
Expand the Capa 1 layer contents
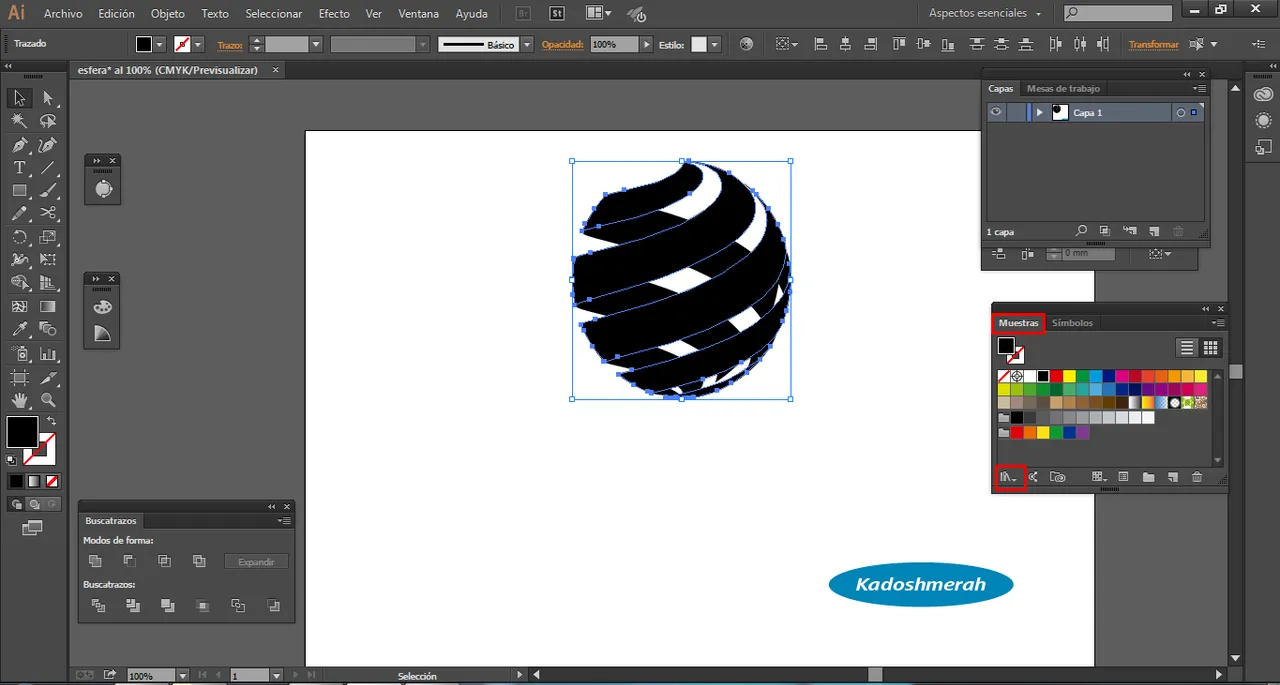(x=1040, y=113)
